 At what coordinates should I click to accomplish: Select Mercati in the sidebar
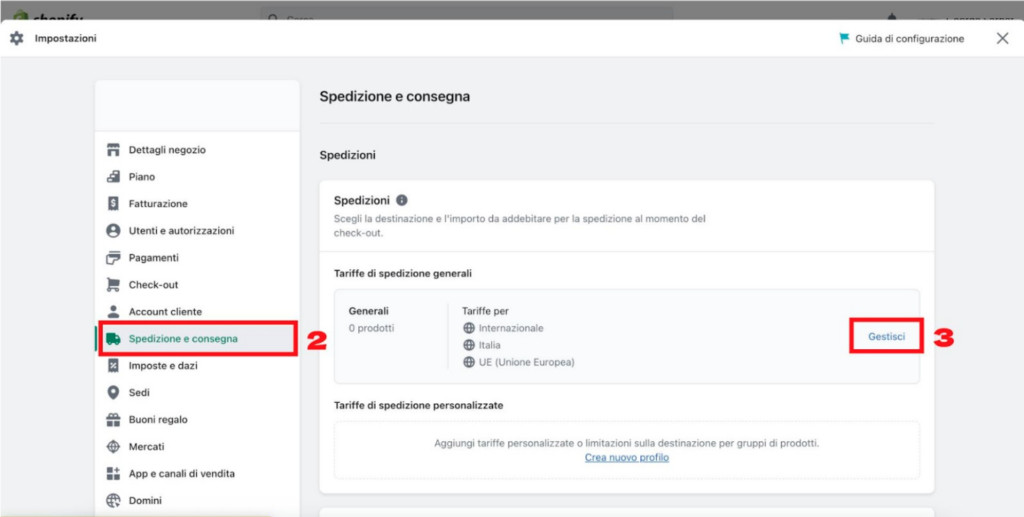[x=146, y=447]
